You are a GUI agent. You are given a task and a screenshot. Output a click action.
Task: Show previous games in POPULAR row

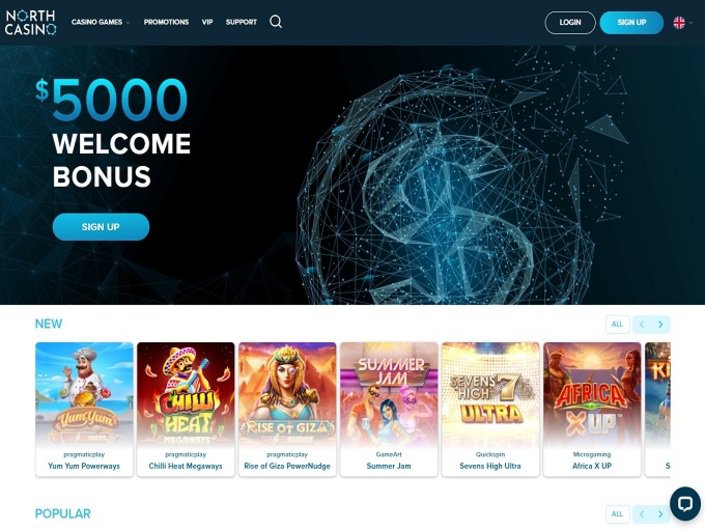642,514
